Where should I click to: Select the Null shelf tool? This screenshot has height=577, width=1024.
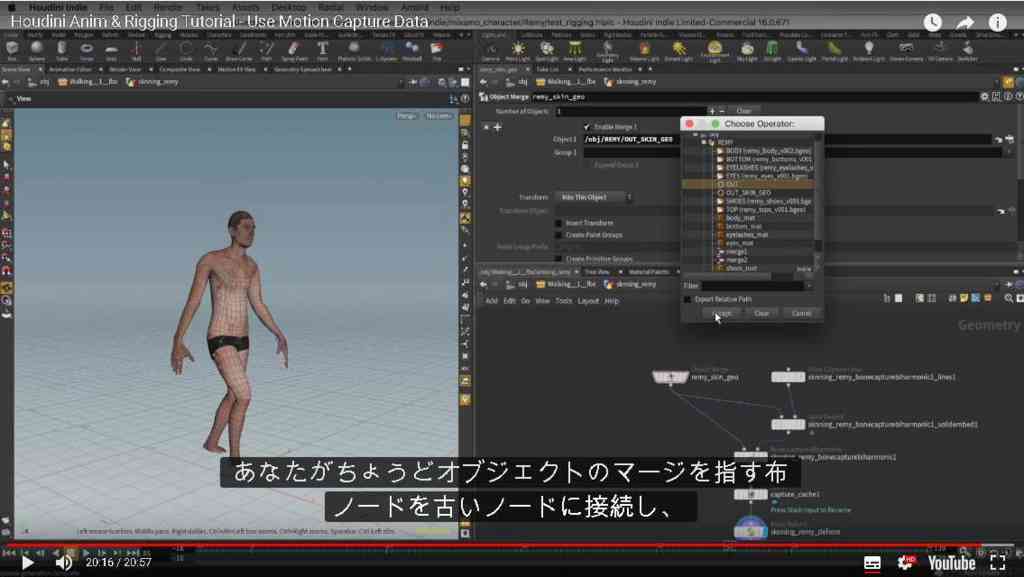coord(136,50)
